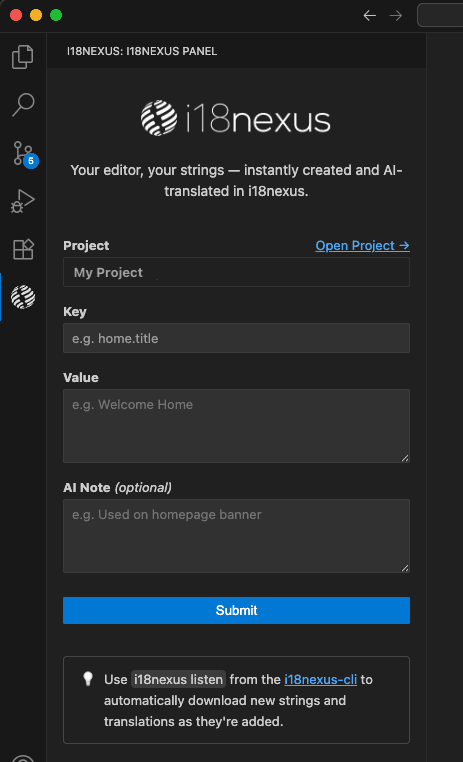
Task: Grab the Value textarea resize handle
Action: pos(405,458)
